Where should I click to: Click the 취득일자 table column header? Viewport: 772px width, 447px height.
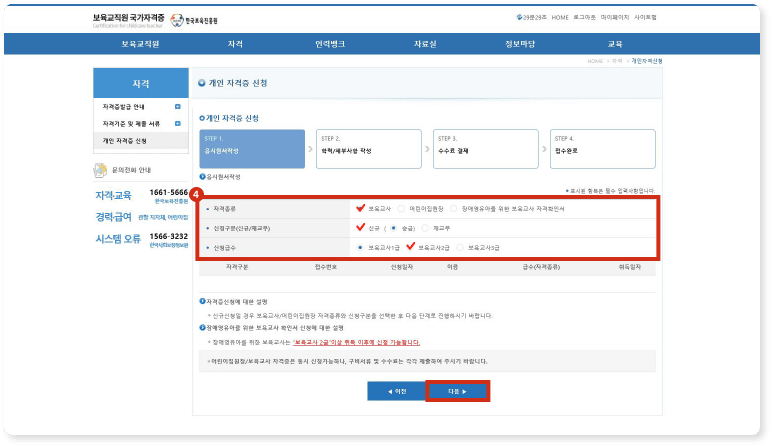point(630,267)
